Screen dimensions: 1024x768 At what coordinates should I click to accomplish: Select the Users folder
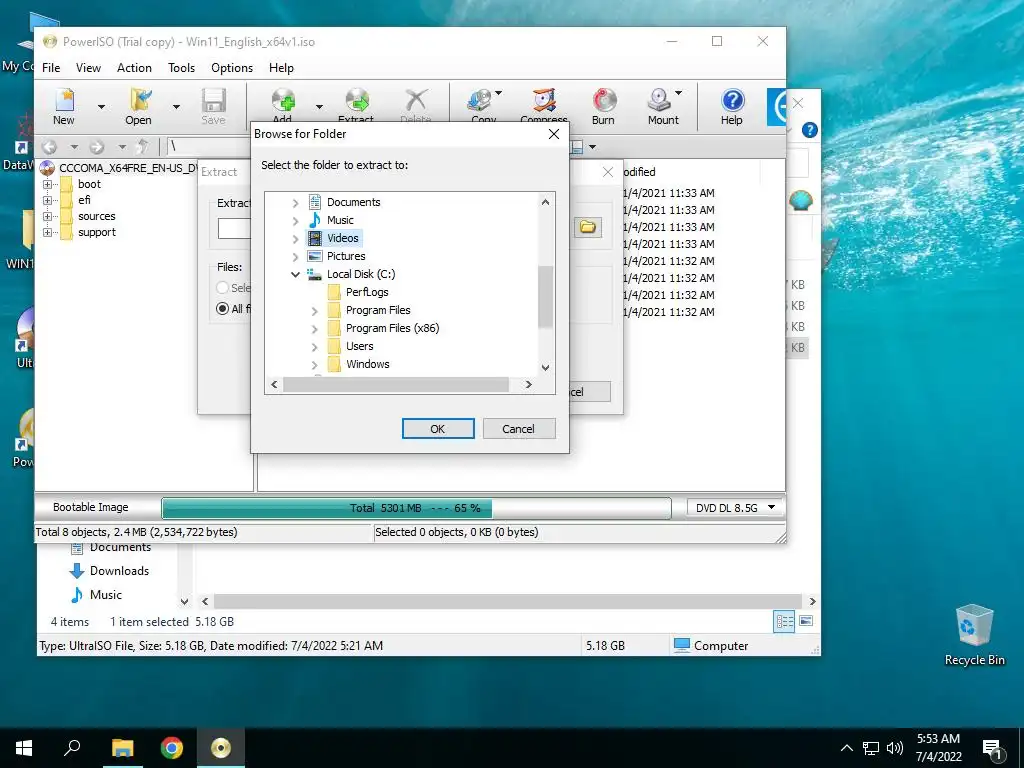click(360, 346)
